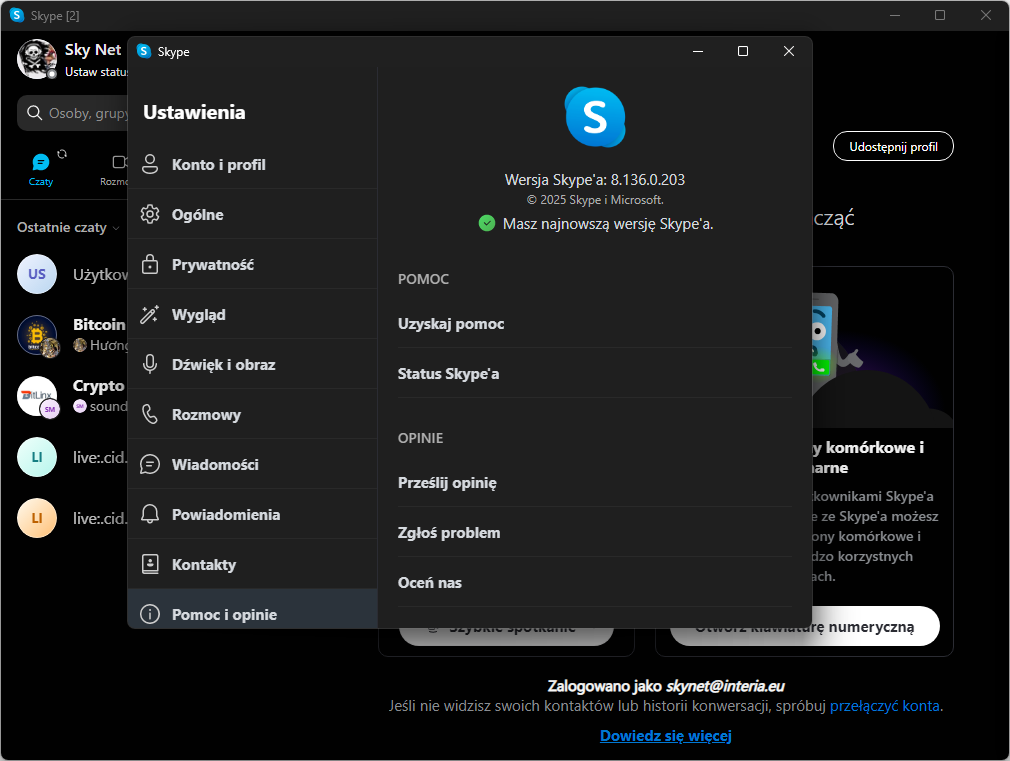Select Kontakty settings section
This screenshot has height=761, width=1010.
click(252, 564)
